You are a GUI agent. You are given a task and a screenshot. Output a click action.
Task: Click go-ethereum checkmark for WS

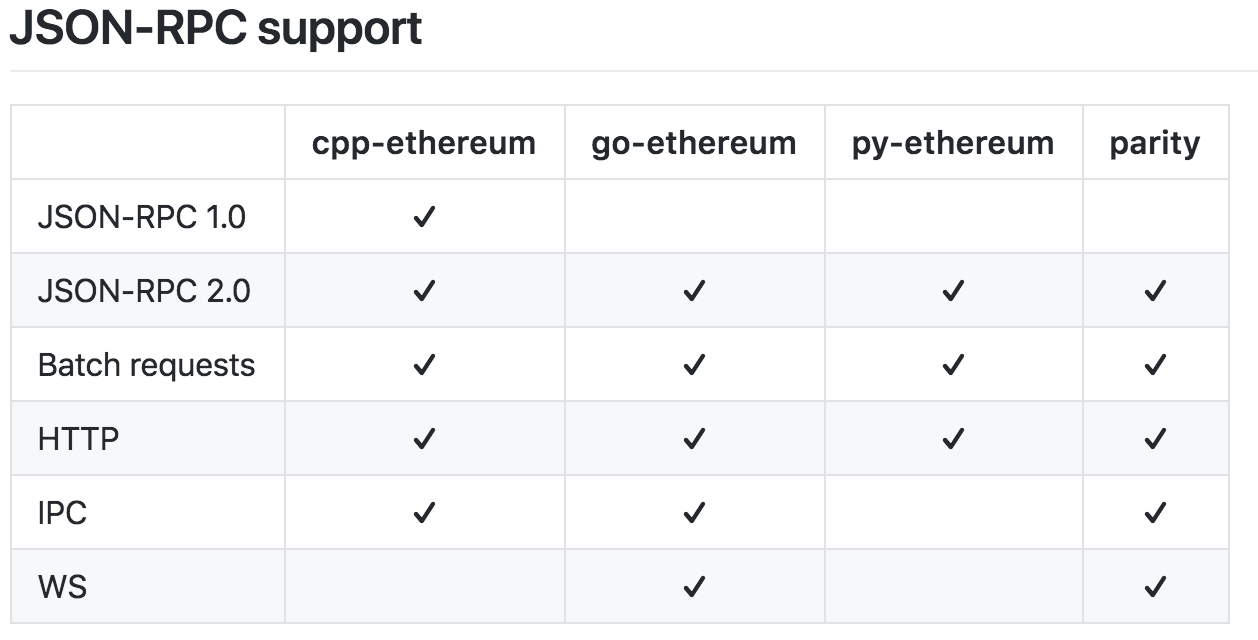pos(693,587)
